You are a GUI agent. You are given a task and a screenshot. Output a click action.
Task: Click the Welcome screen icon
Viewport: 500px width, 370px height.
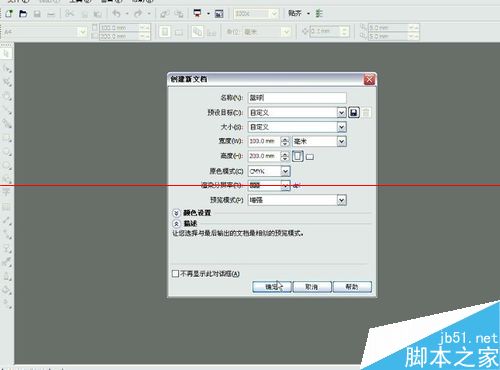(219, 14)
